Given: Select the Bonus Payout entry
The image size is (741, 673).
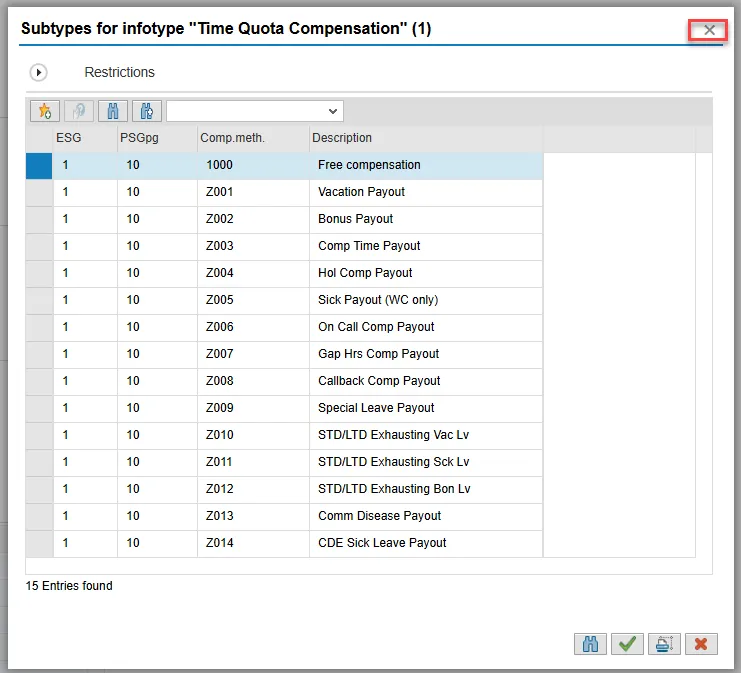Looking at the screenshot, I should pos(355,219).
